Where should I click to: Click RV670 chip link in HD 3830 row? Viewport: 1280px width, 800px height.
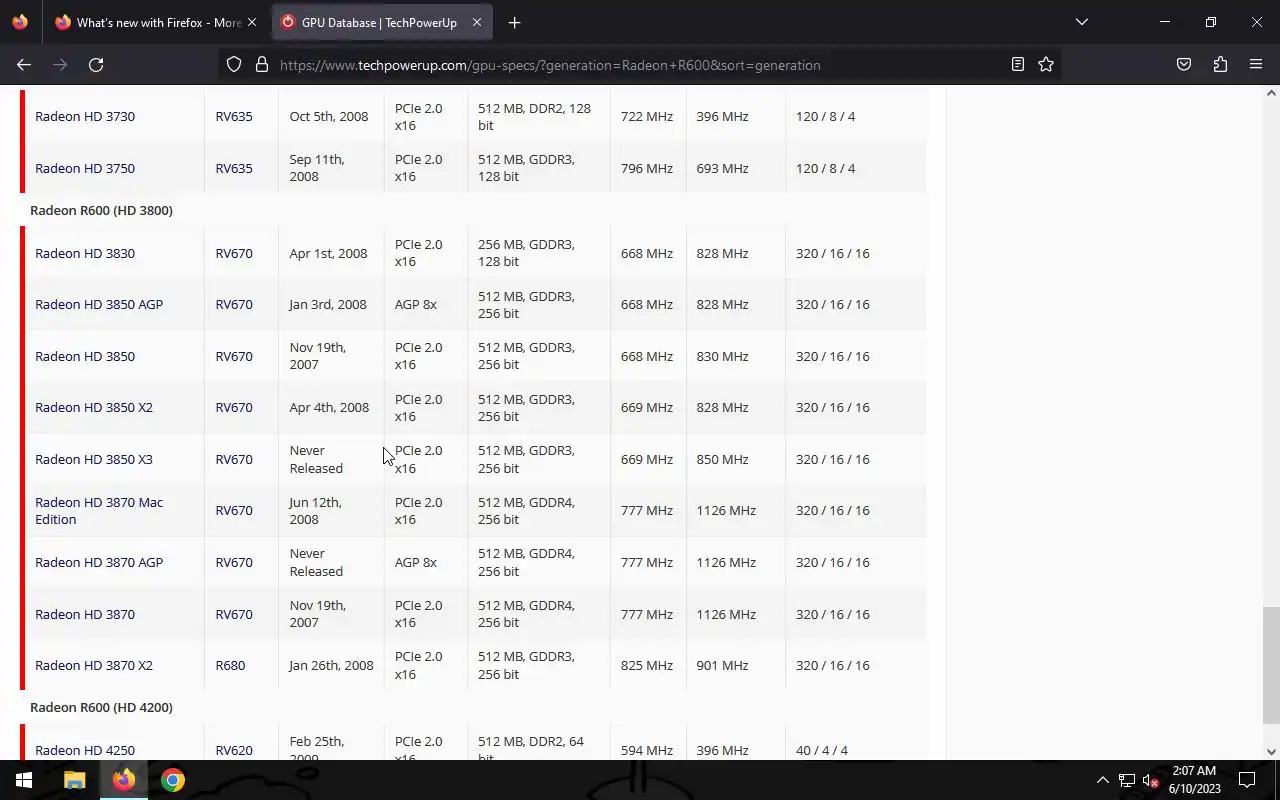pos(234,253)
